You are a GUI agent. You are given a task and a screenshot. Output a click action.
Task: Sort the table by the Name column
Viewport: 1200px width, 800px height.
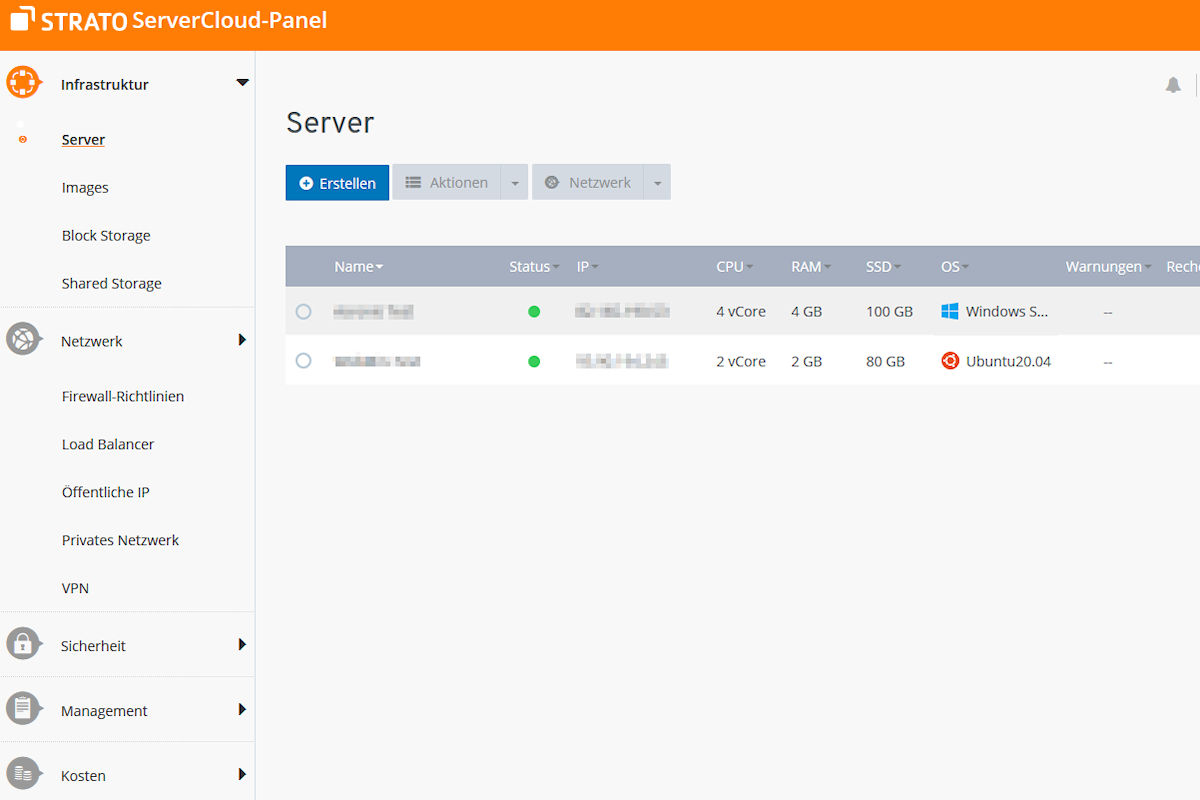pos(358,267)
